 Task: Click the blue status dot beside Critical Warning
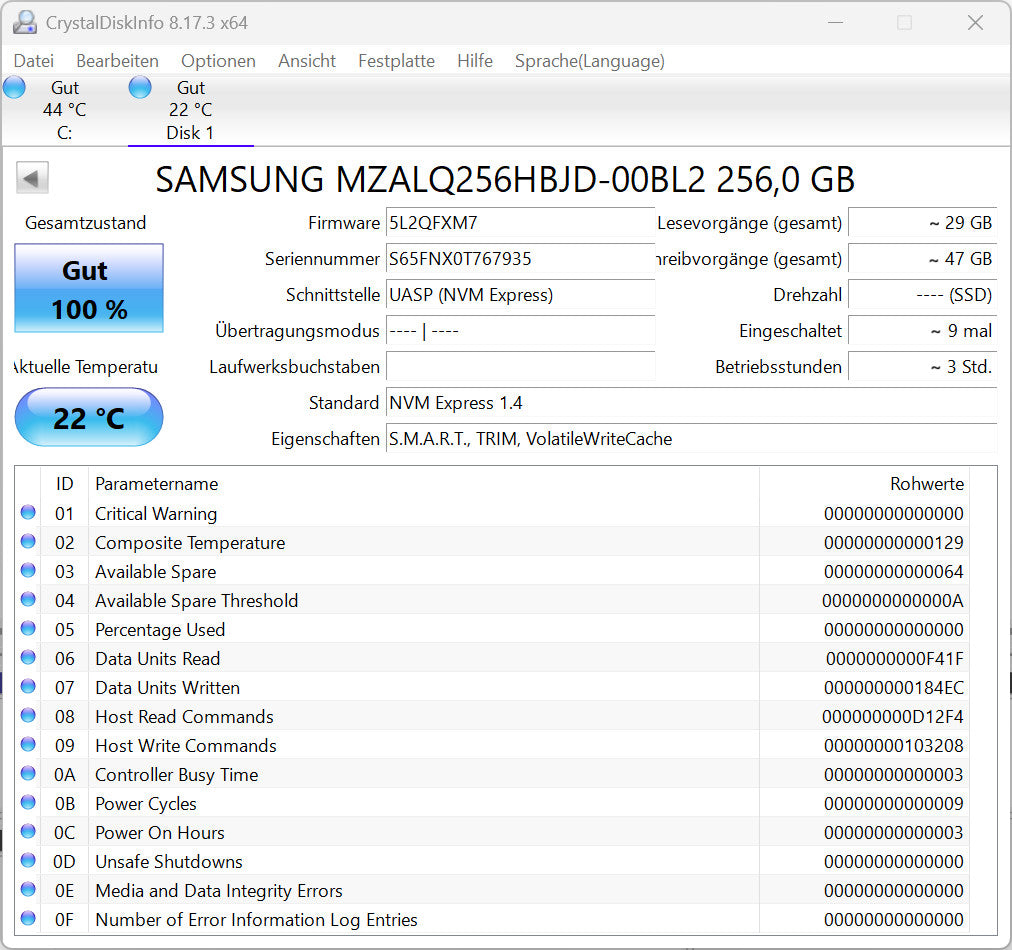click(29, 513)
